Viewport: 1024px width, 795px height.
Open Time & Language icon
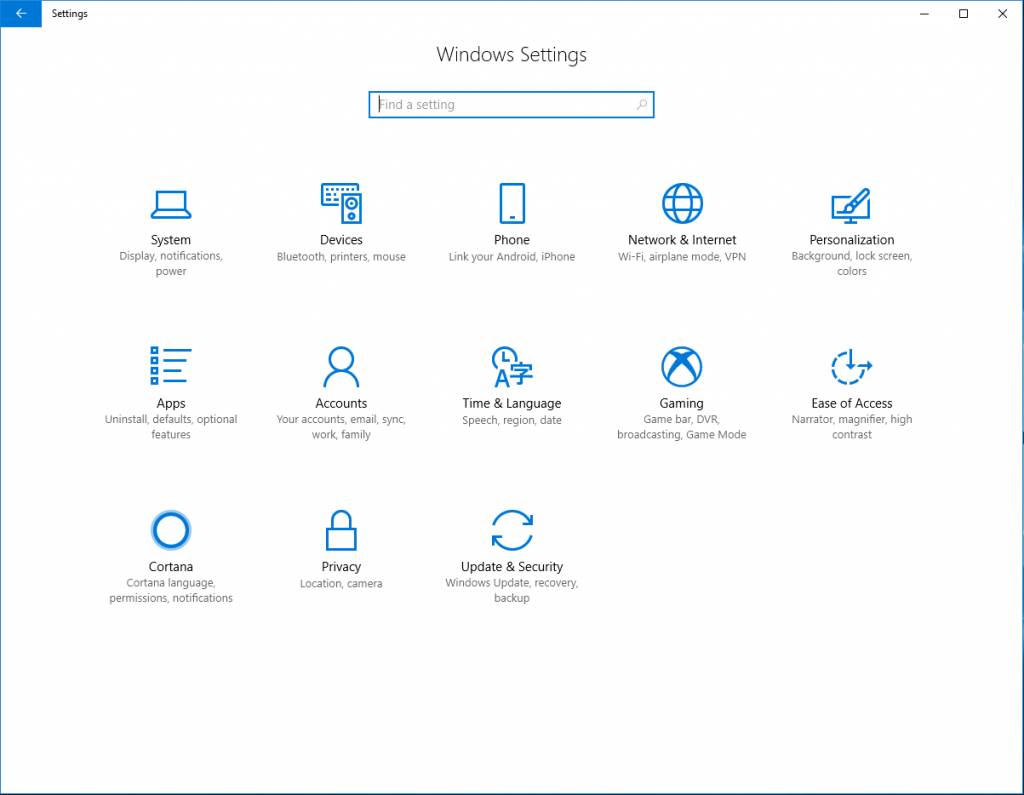coord(512,366)
